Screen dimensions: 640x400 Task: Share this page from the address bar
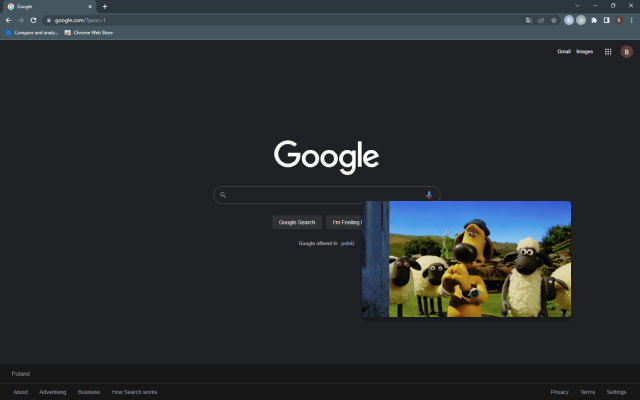coord(541,20)
